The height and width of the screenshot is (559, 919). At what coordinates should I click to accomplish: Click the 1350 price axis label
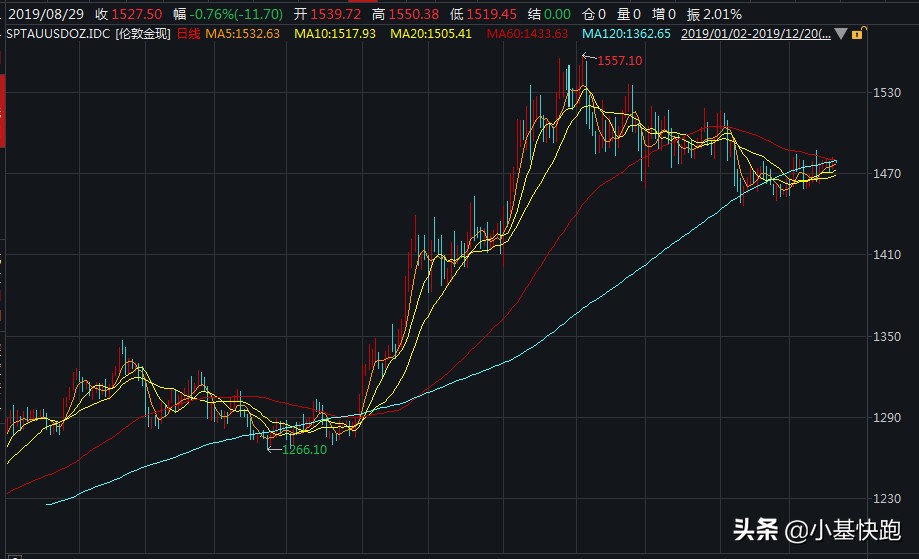[887, 336]
